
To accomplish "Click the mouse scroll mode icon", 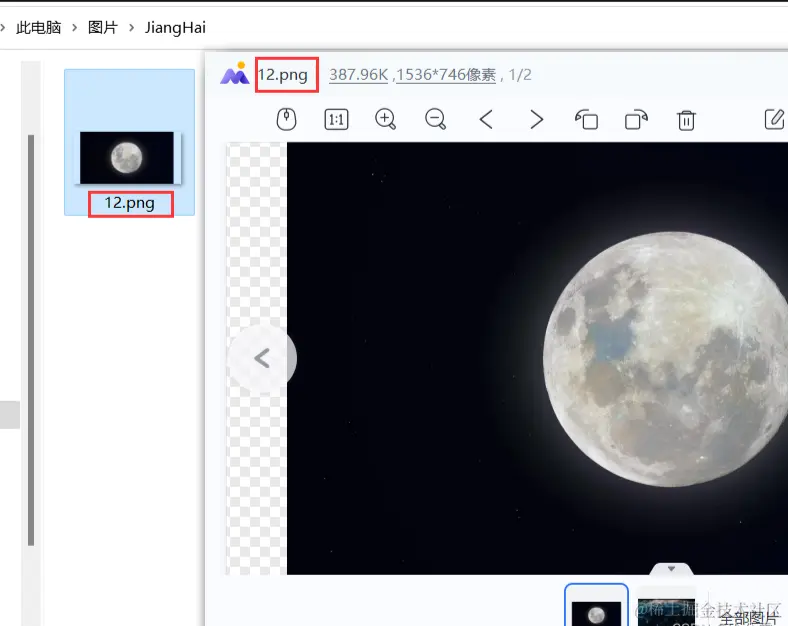I will [x=286, y=120].
